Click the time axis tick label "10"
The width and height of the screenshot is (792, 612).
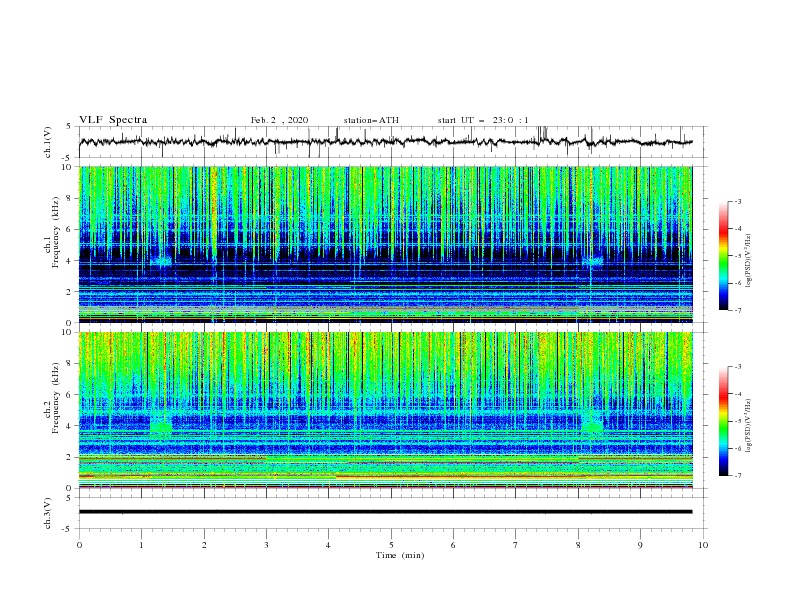(703, 545)
